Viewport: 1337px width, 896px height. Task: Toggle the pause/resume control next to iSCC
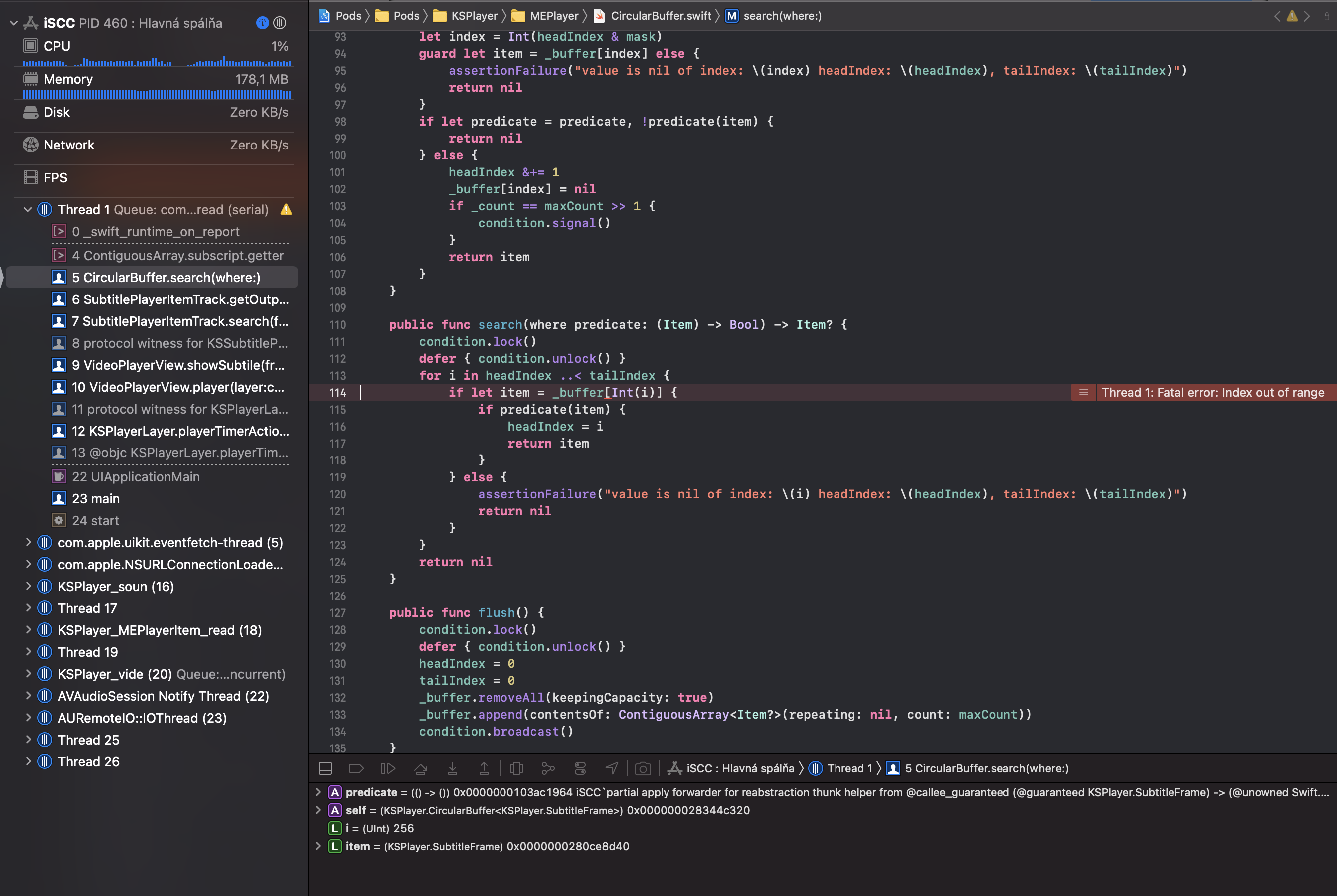[280, 23]
